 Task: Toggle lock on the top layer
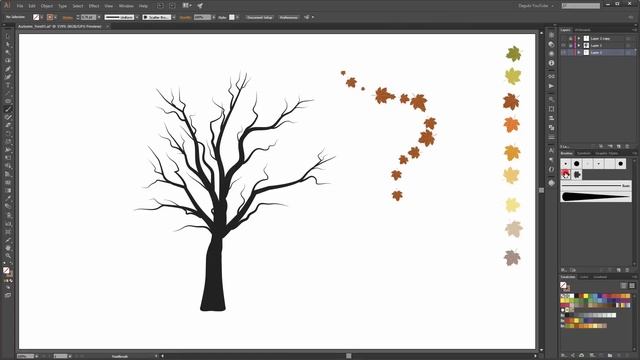point(570,38)
